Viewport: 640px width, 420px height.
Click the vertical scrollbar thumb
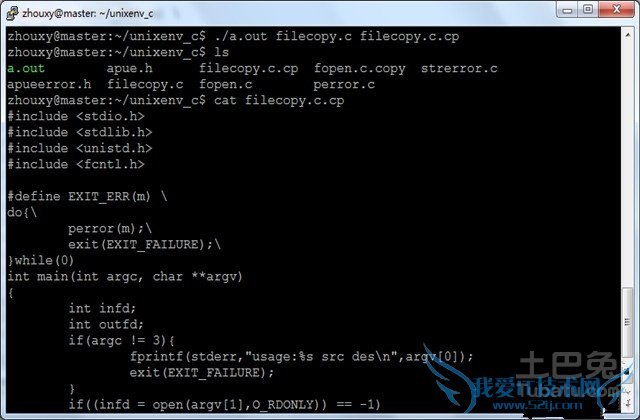(x=628, y=322)
